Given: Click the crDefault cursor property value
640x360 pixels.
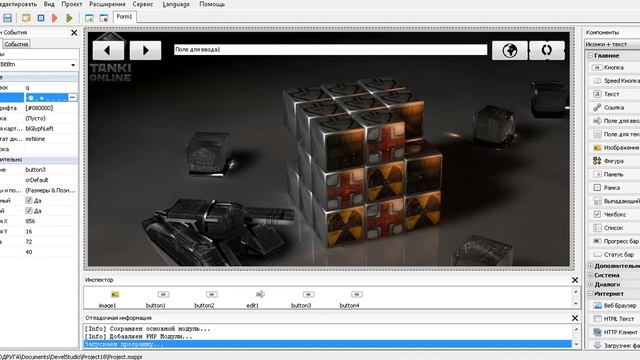Looking at the screenshot, I should click(x=37, y=180).
